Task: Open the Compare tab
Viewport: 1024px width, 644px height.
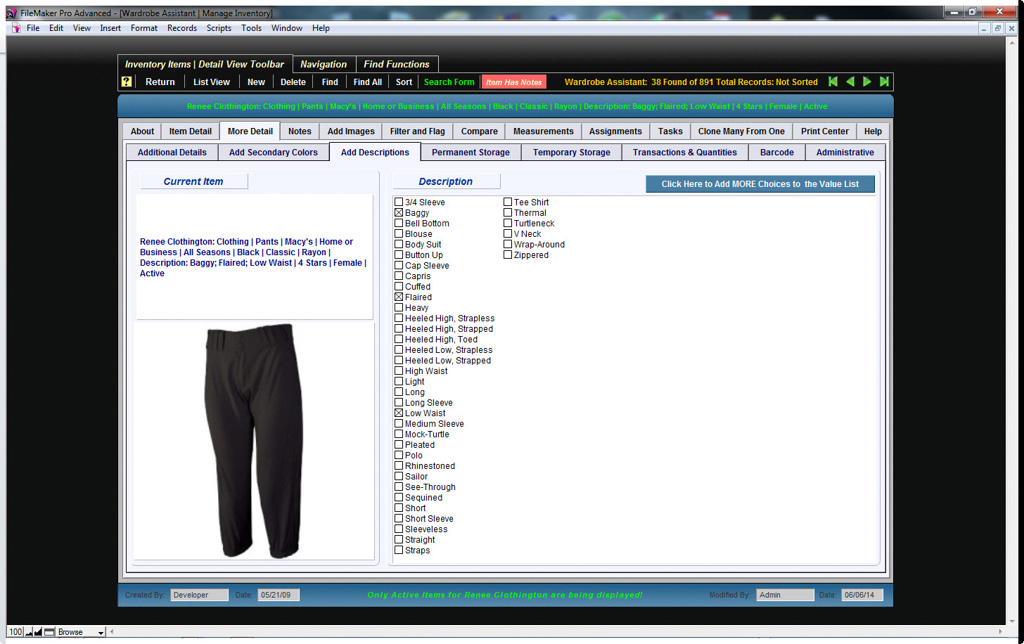Action: click(x=479, y=131)
